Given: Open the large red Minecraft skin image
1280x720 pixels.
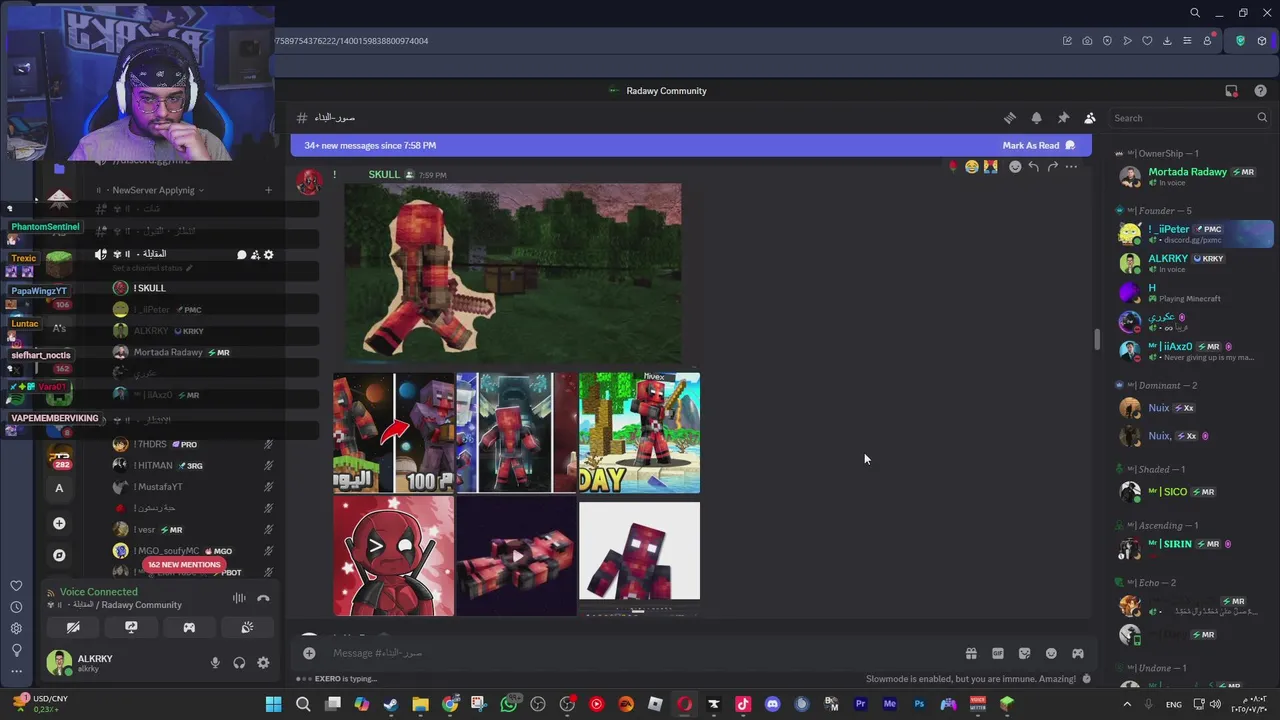Looking at the screenshot, I should click(513, 271).
